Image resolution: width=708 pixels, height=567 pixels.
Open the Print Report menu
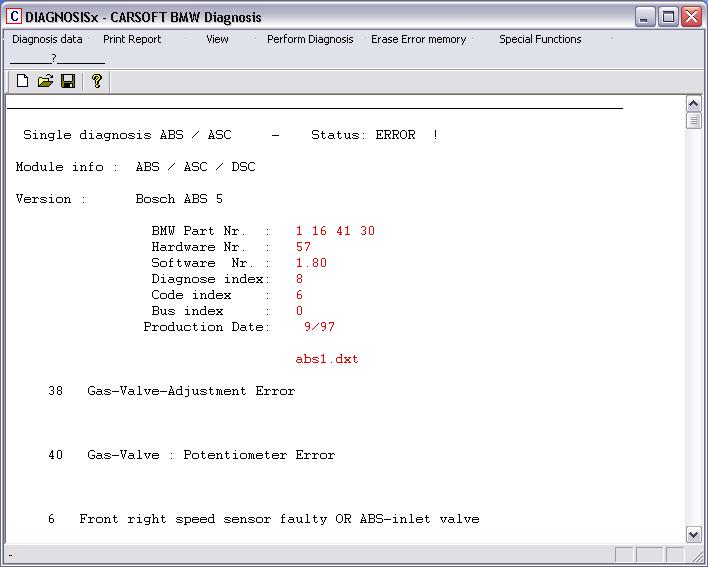tap(132, 39)
